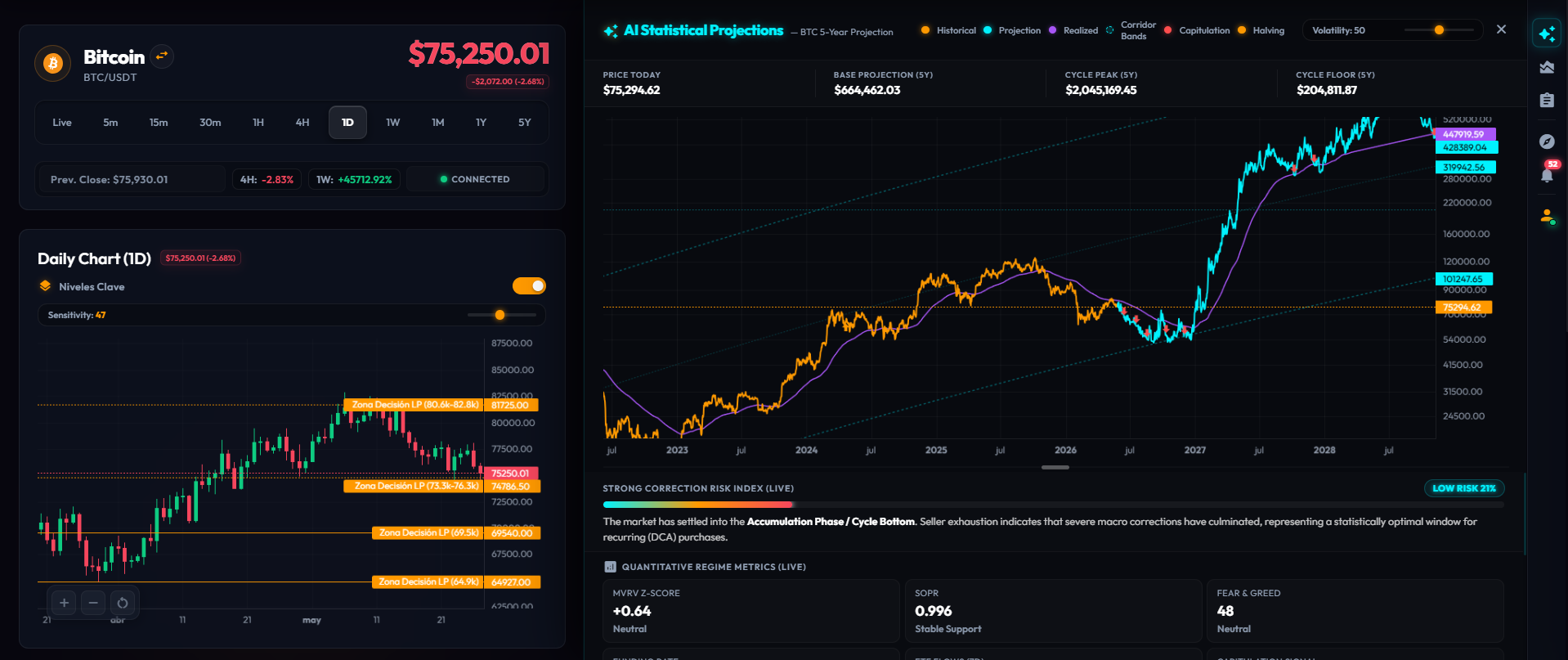Select the 15m timeframe tab

click(159, 123)
